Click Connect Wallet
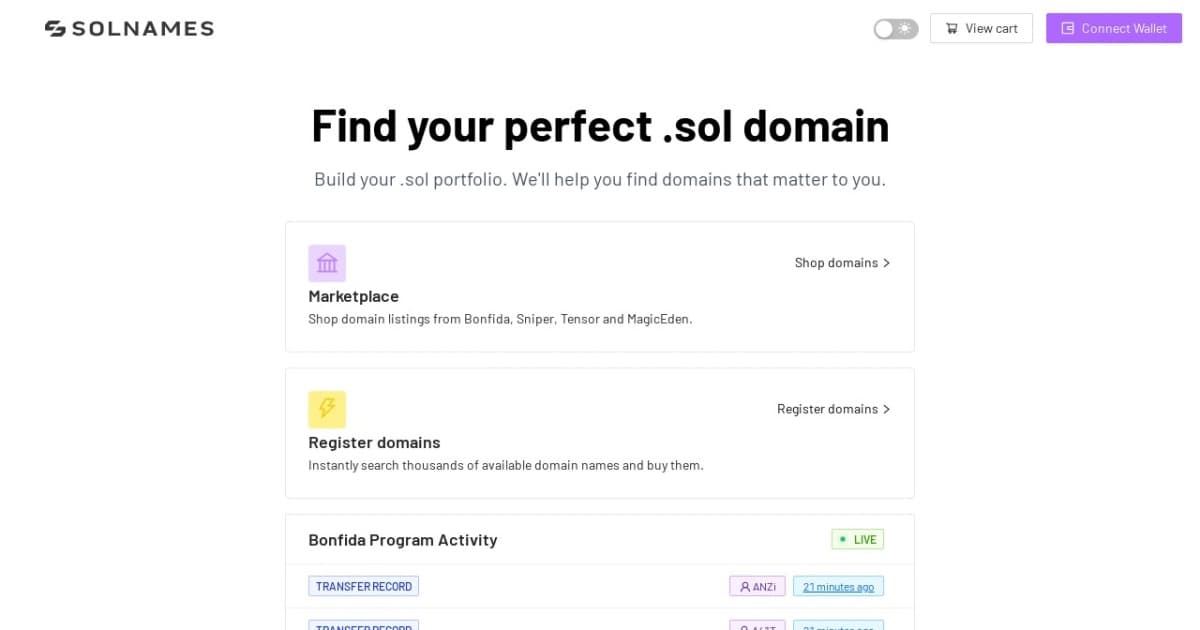The image size is (1200, 630). (1114, 28)
